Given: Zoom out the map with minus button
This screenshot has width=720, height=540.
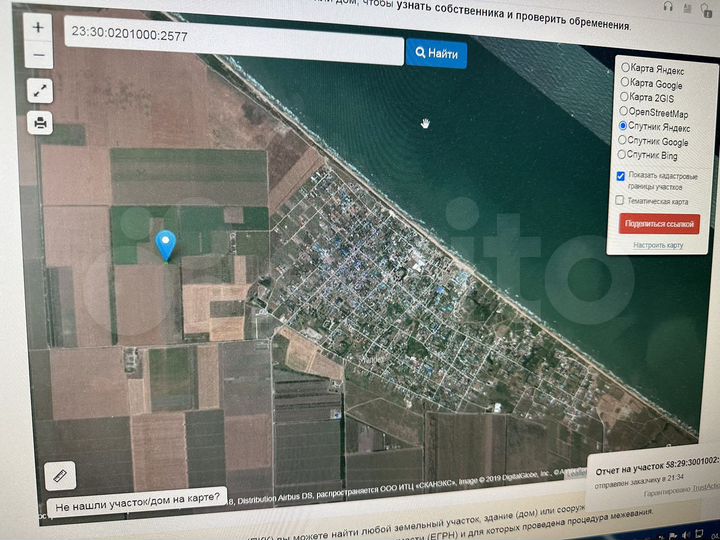Looking at the screenshot, I should point(38,55).
